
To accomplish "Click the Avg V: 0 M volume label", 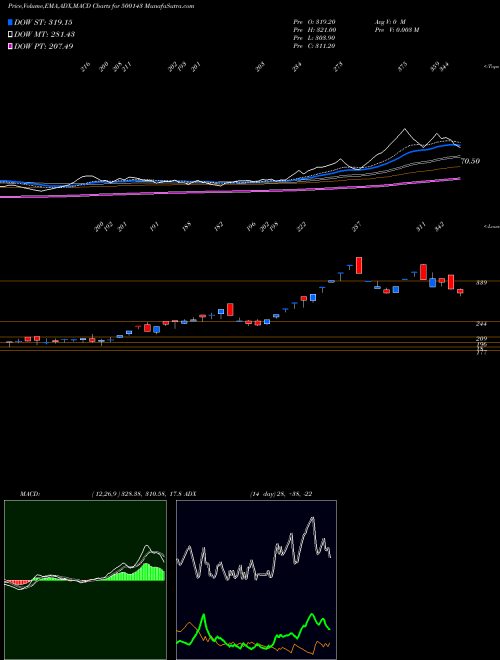I will click(389, 22).
